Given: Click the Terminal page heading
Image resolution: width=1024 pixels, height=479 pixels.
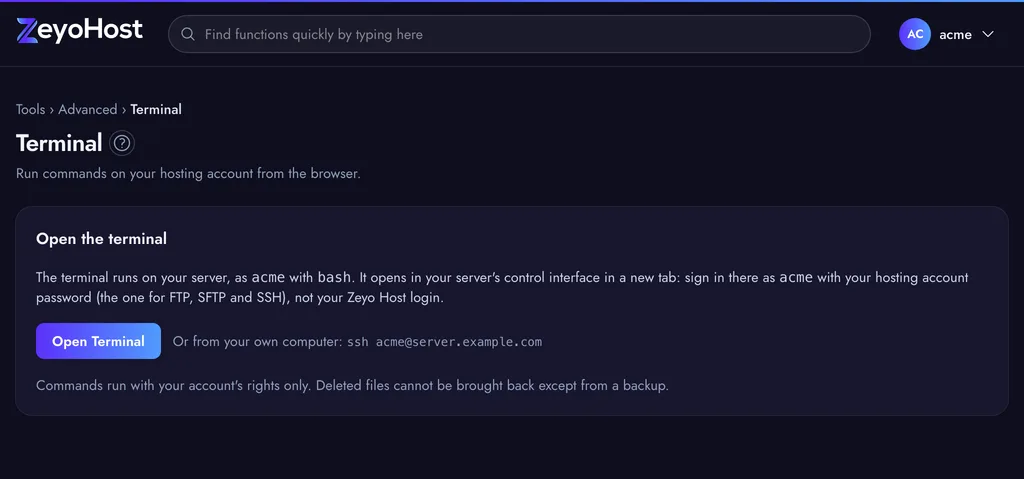Looking at the screenshot, I should pos(59,143).
